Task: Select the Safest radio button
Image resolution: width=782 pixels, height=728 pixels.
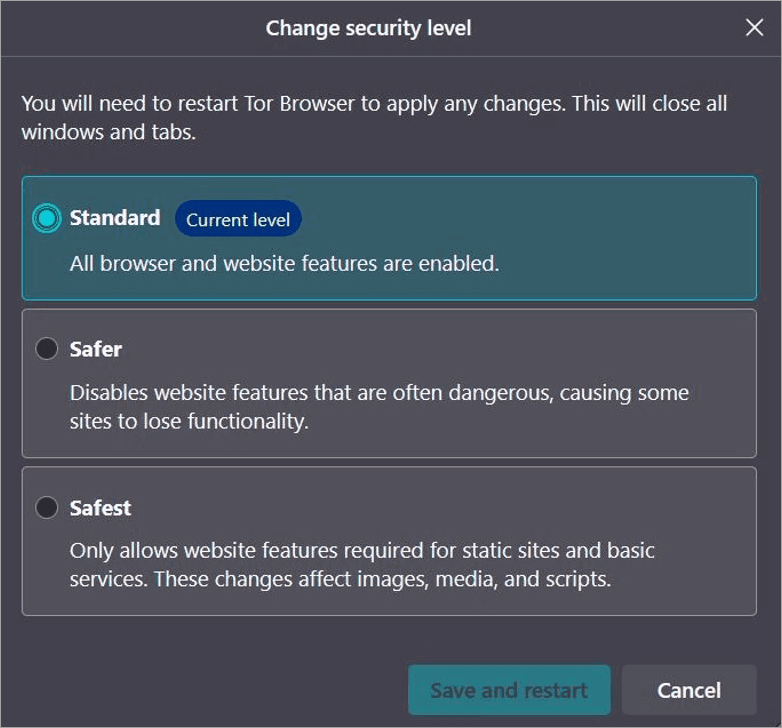Action: coord(46,508)
